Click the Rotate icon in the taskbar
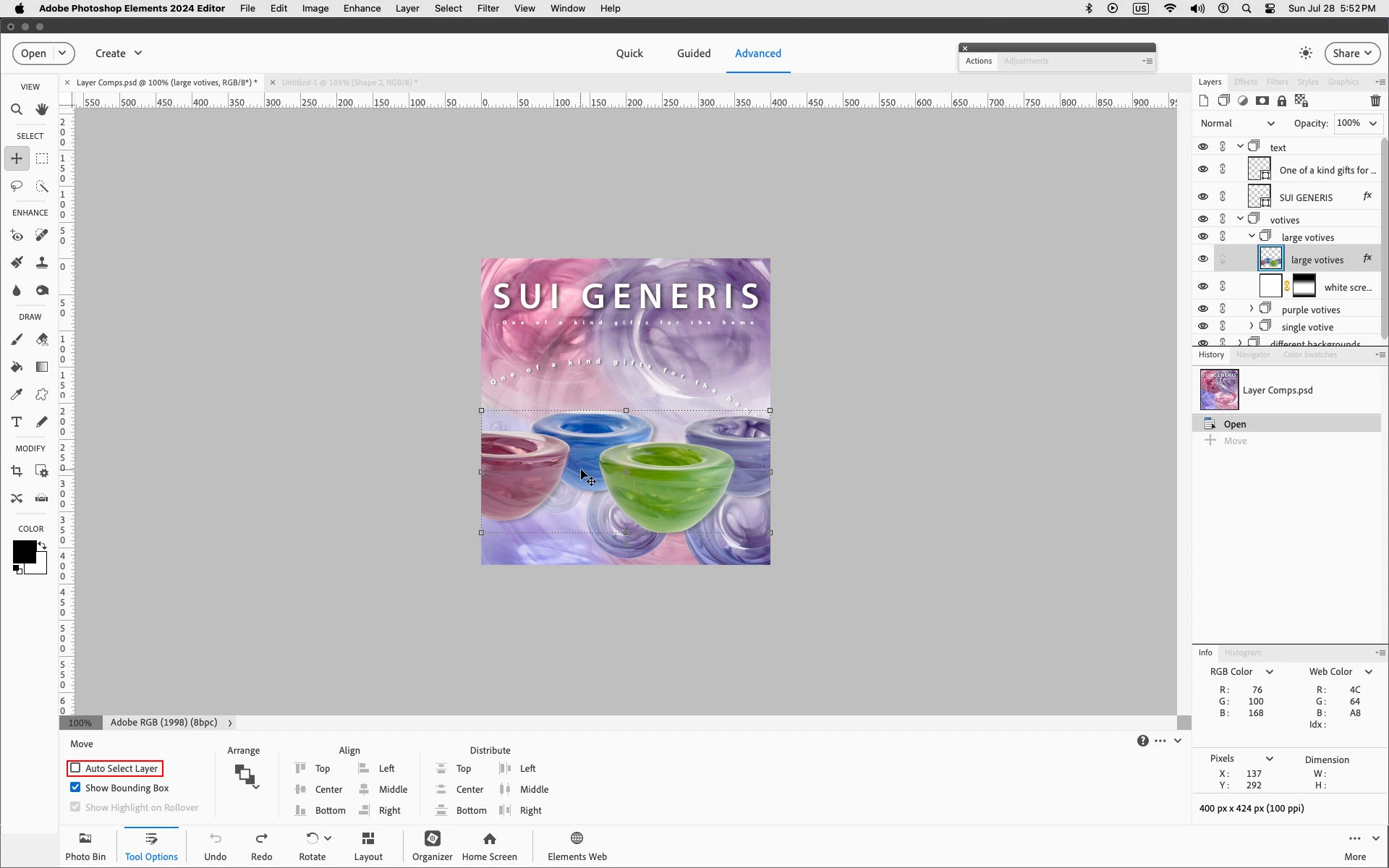The height and width of the screenshot is (868, 1389). [x=312, y=838]
